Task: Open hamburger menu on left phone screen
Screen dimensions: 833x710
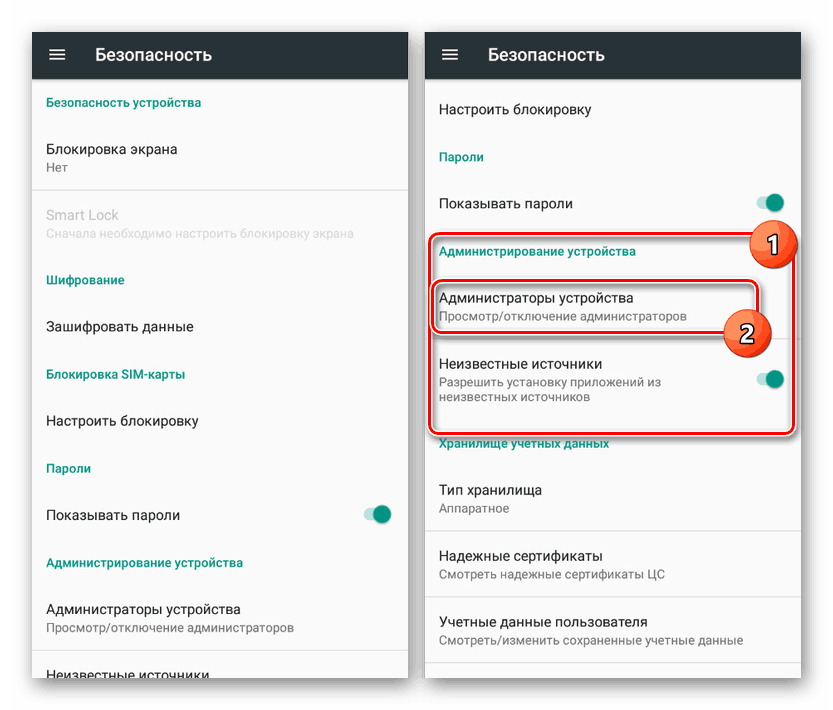Action: [57, 55]
